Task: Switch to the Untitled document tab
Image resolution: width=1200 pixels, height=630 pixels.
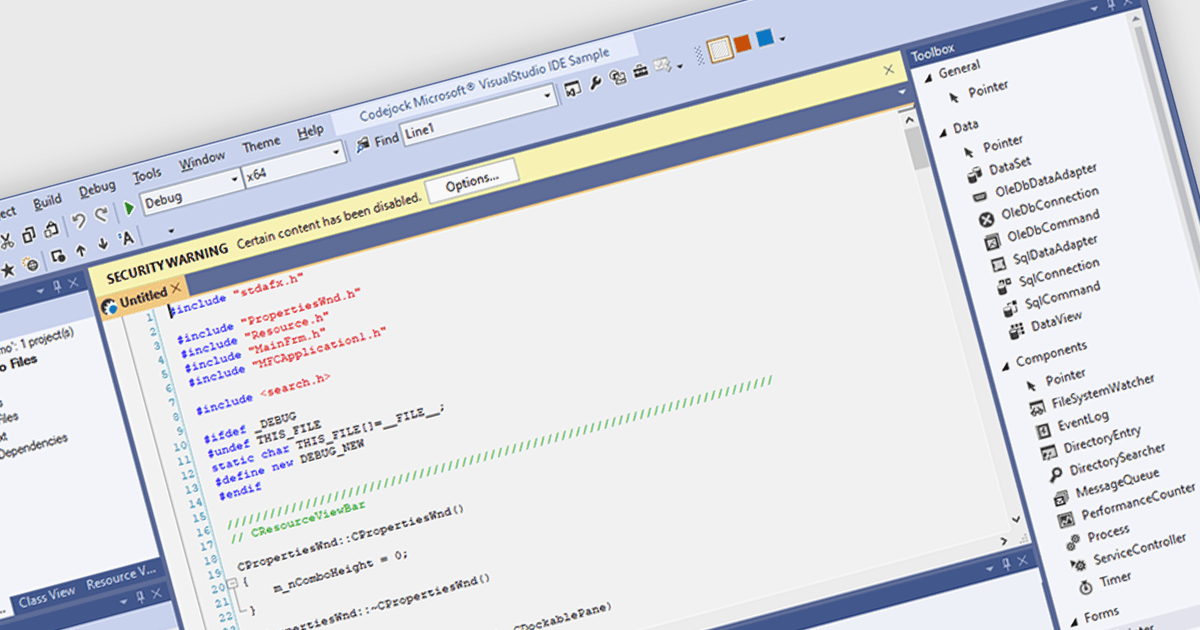Action: coord(143,297)
